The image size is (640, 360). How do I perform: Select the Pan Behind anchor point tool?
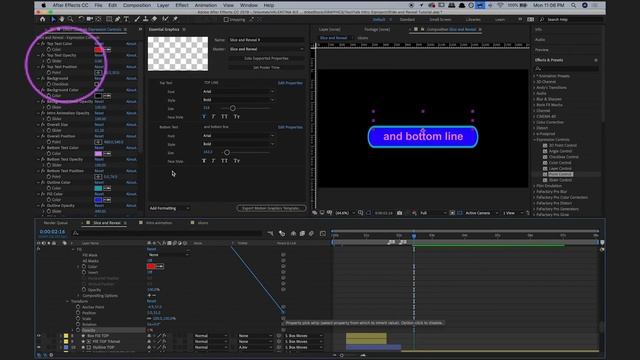pos(98,19)
